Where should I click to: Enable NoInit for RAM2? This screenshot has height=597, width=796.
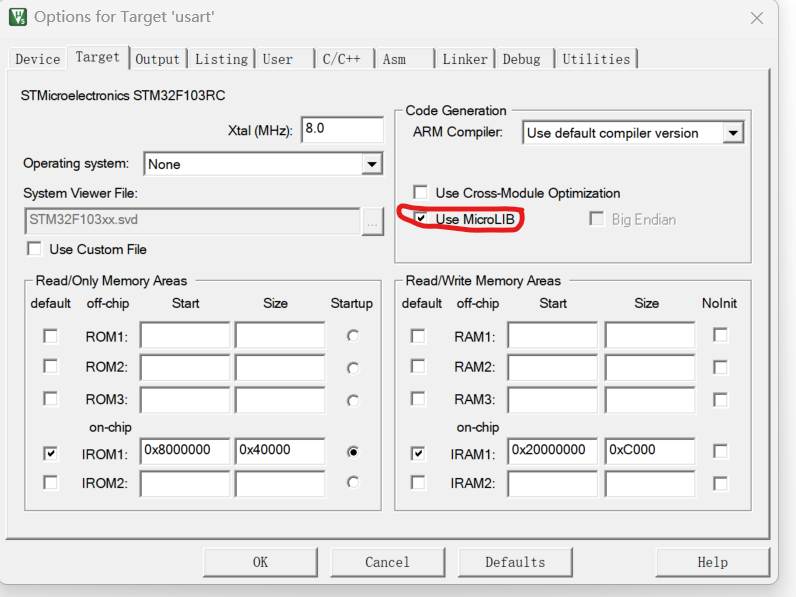click(x=720, y=368)
